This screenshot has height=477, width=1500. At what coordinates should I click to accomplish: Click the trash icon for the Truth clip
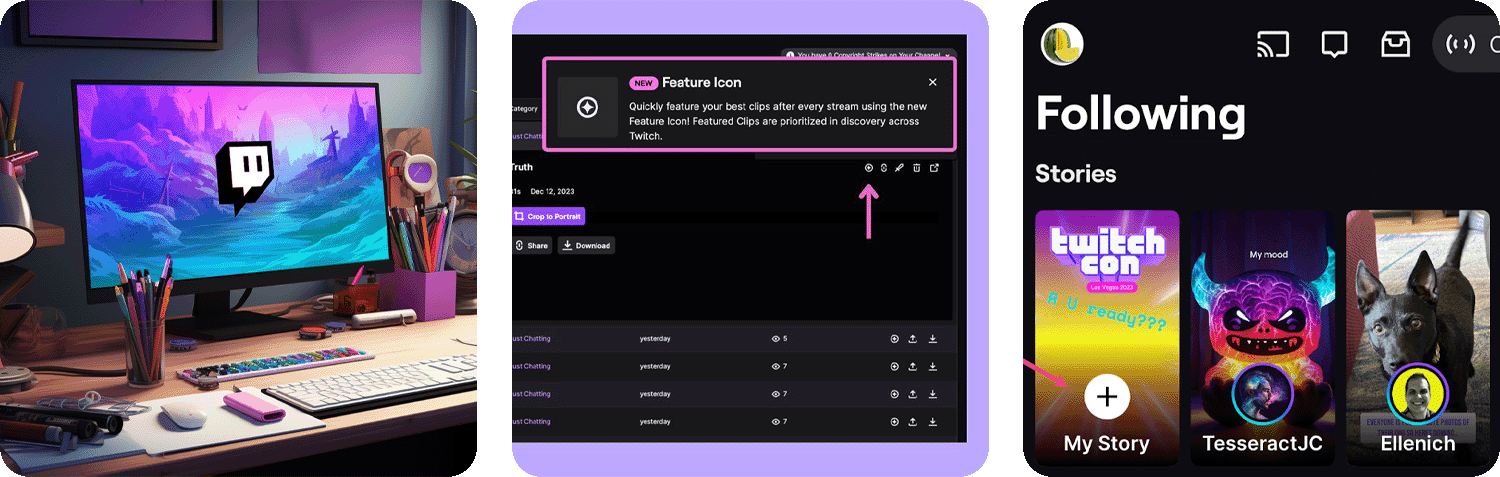[x=917, y=168]
